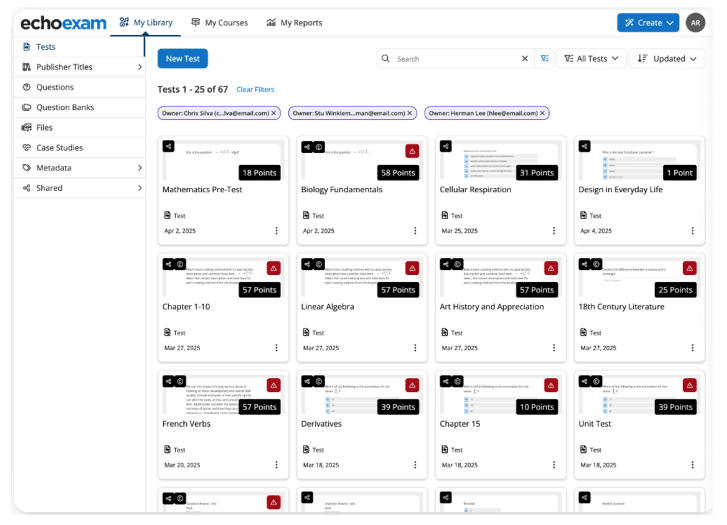Select Questions in the sidebar
The width and height of the screenshot is (727, 525).
[x=79, y=87]
